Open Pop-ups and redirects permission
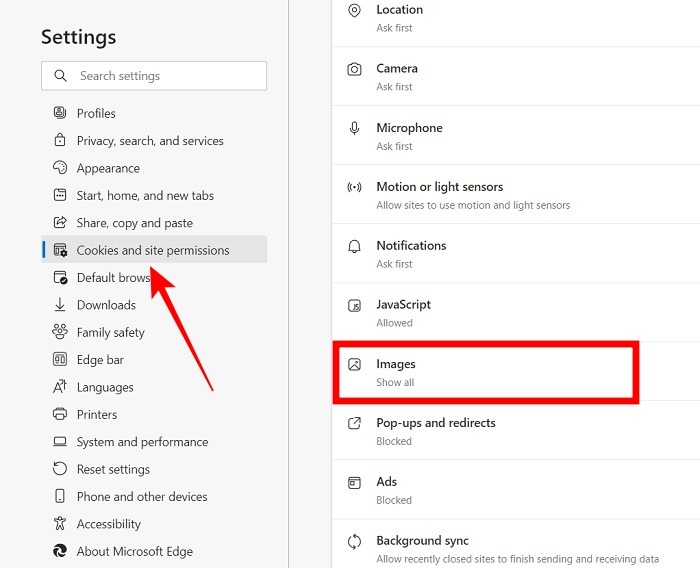 click(x=435, y=423)
